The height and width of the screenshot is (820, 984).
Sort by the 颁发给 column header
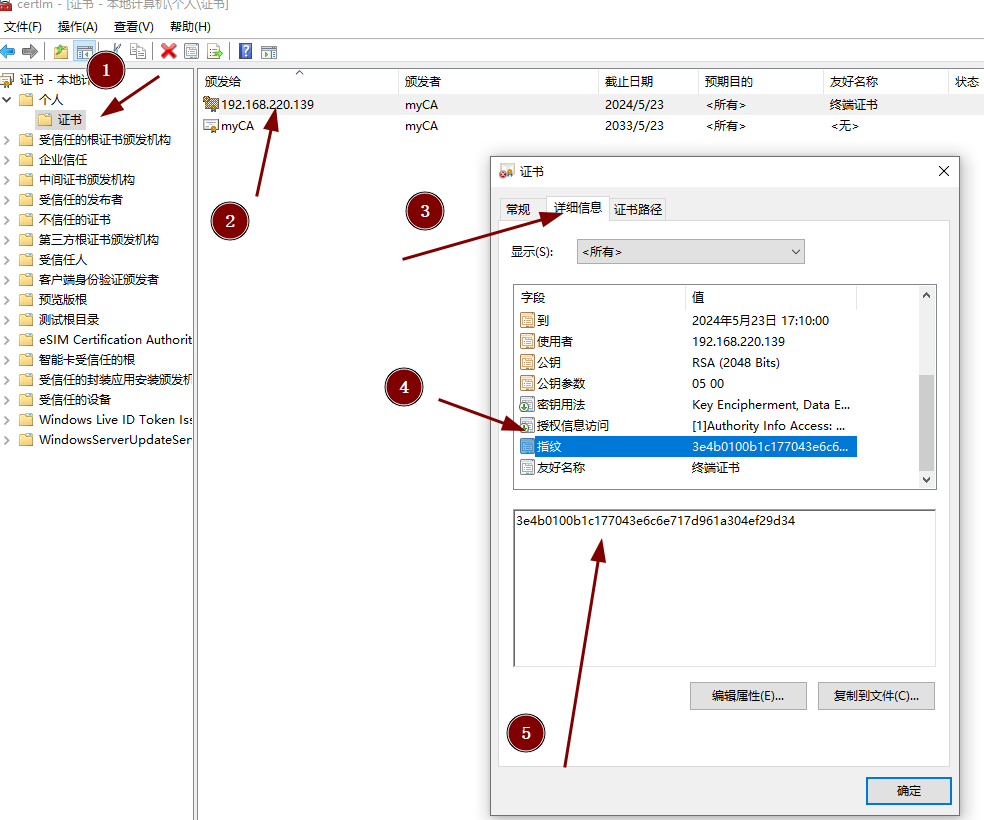(x=298, y=82)
